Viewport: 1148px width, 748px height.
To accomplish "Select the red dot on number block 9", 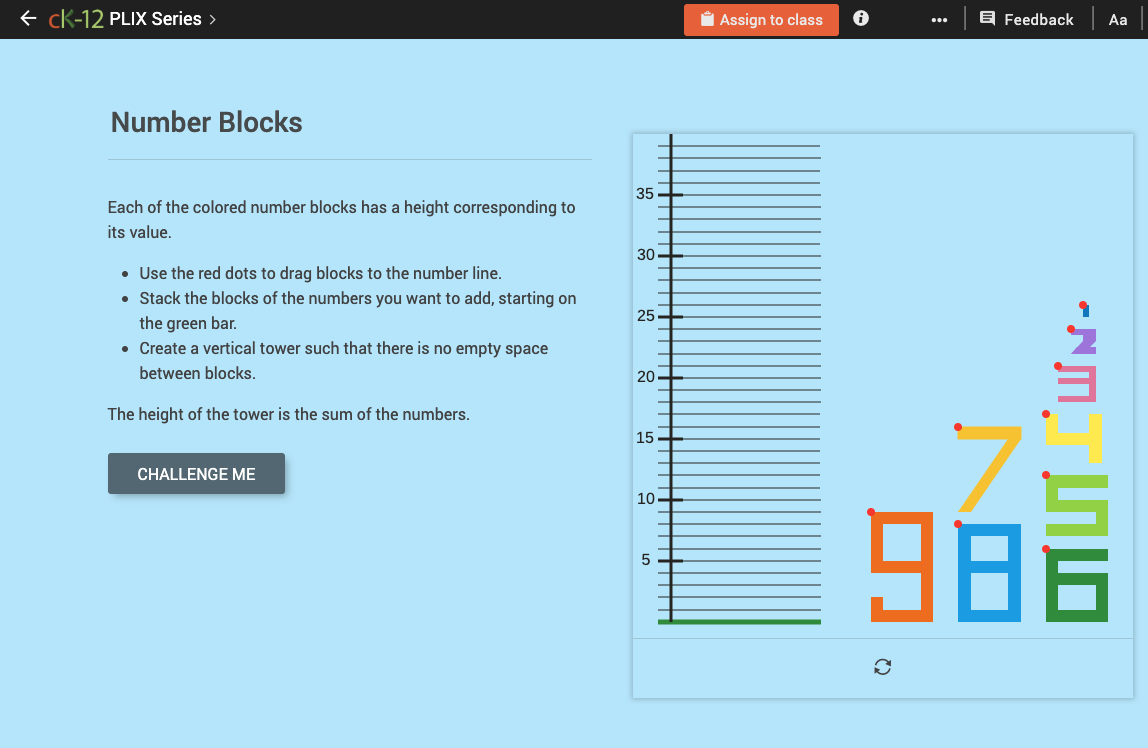I will pos(871,512).
